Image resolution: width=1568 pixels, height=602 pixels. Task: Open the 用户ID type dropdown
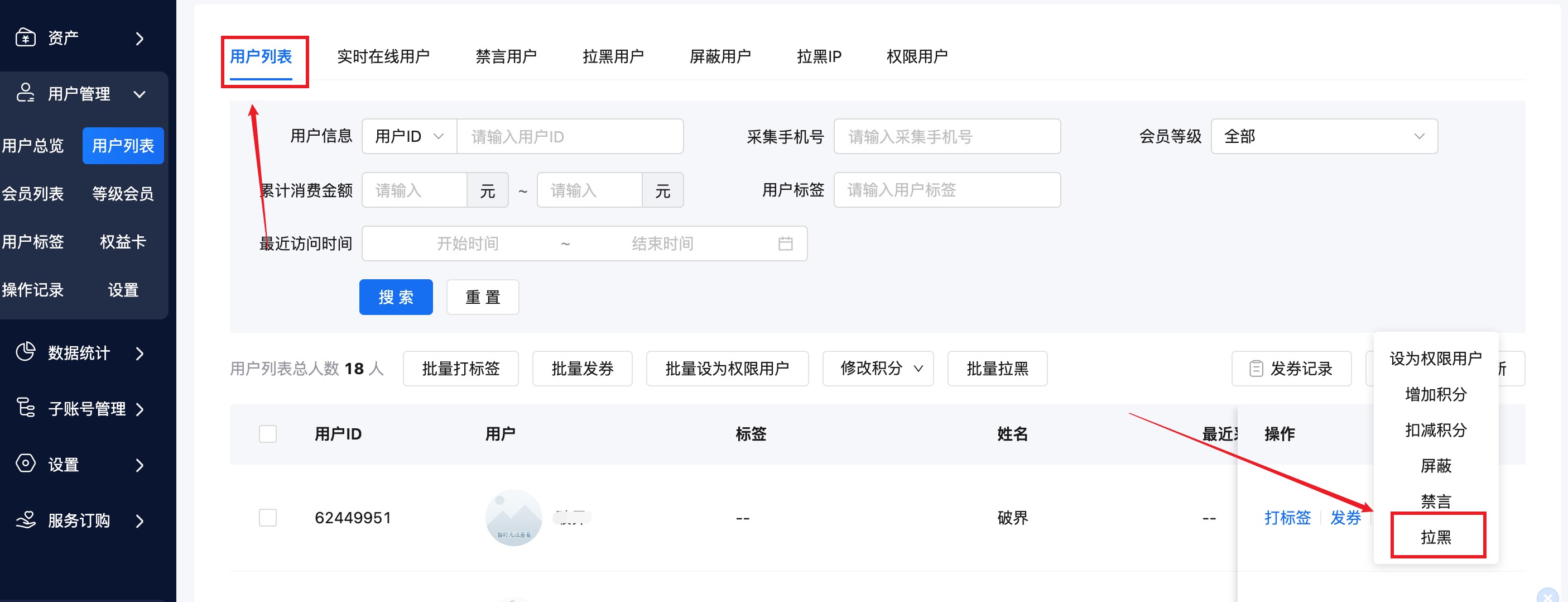tap(409, 136)
